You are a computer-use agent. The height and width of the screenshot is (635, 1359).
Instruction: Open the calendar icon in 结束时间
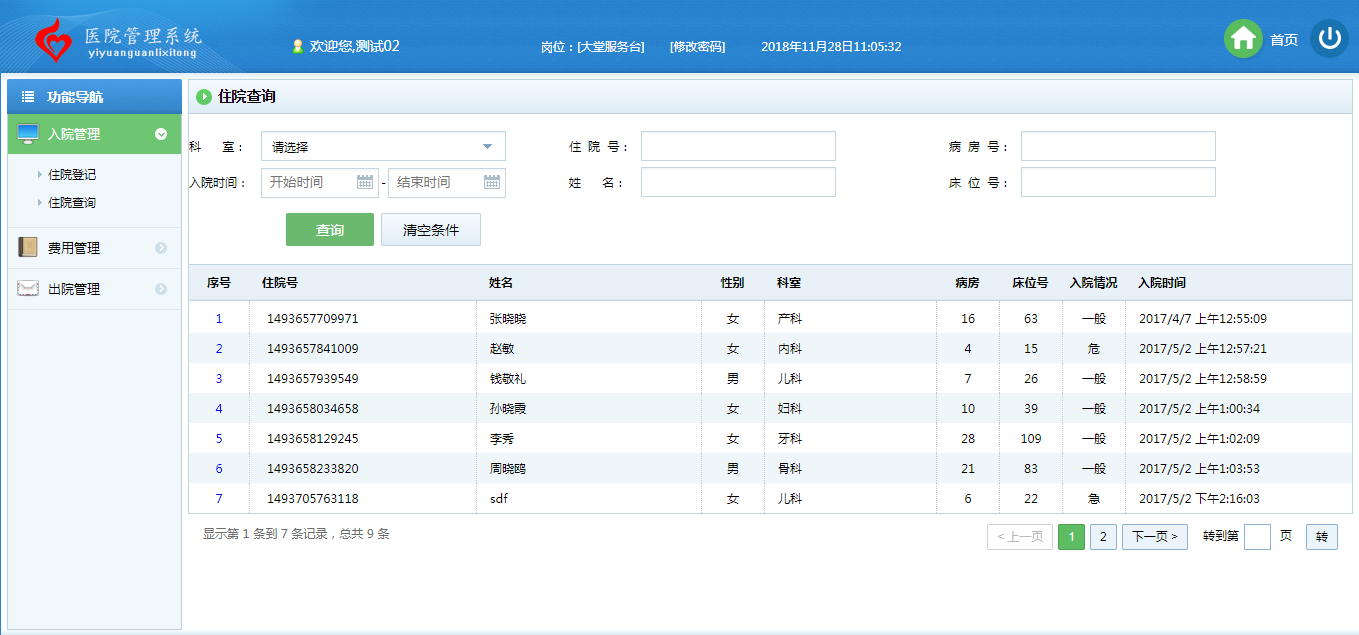pos(492,182)
